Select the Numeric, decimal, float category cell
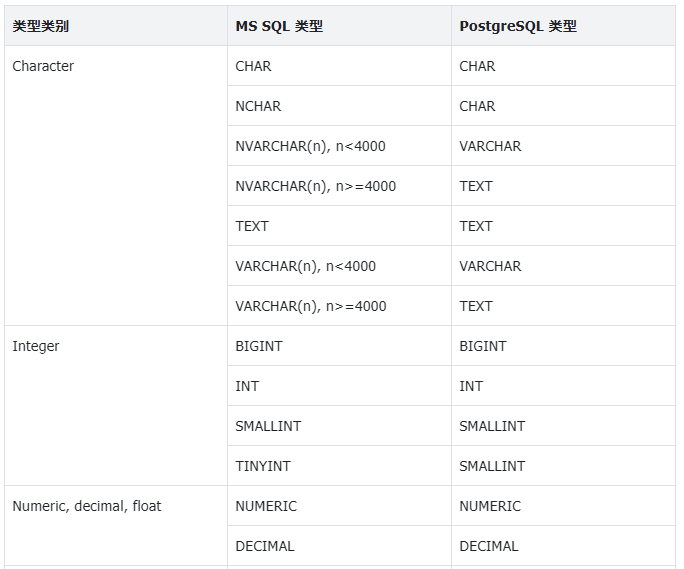684x569 pixels. [87, 506]
